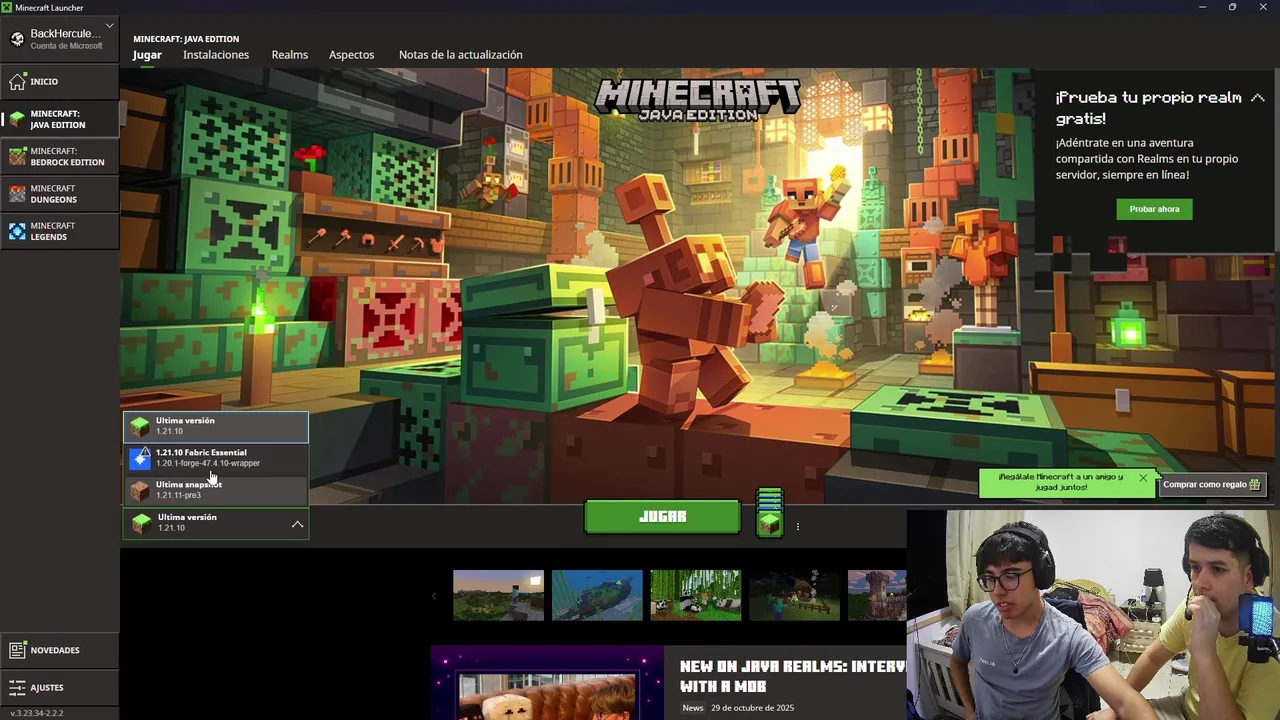The image size is (1280, 720).
Task: Click the Inicio home icon
Action: tap(17, 81)
